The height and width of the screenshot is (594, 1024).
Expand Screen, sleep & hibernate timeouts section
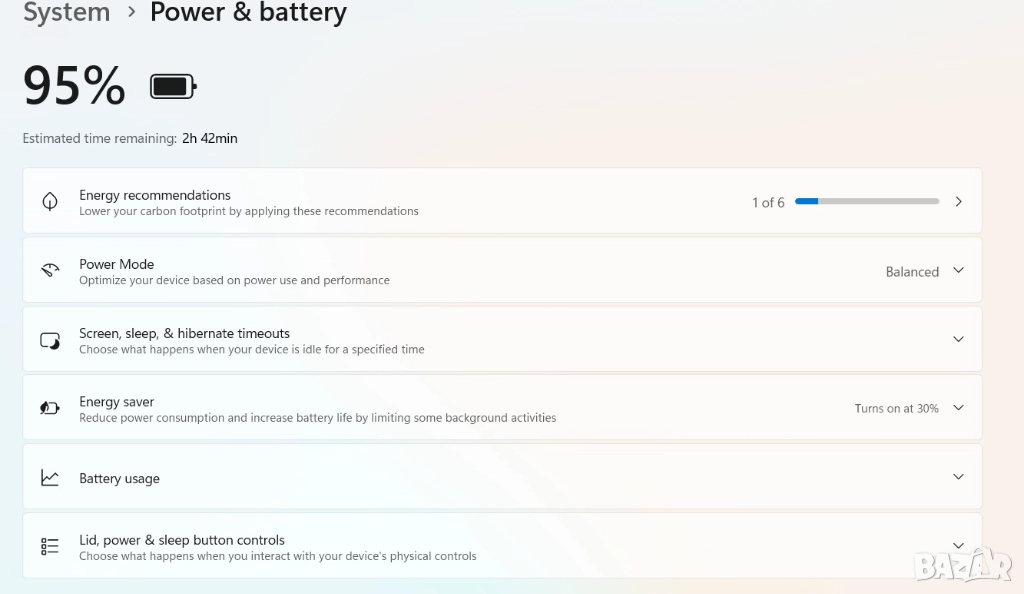958,340
